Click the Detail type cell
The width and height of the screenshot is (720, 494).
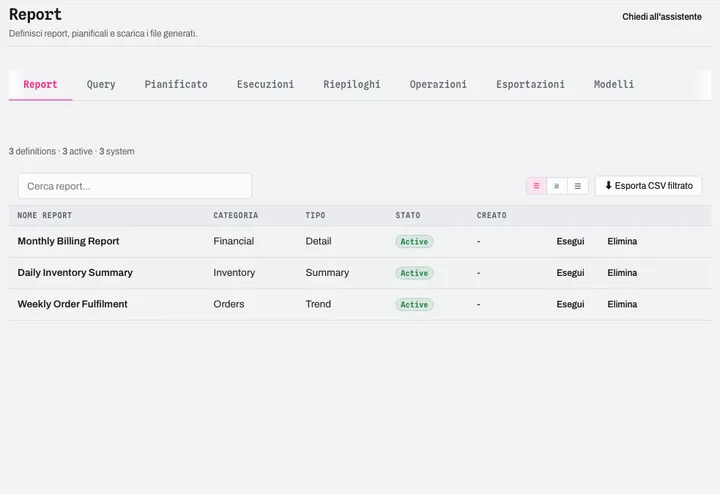[x=318, y=241]
